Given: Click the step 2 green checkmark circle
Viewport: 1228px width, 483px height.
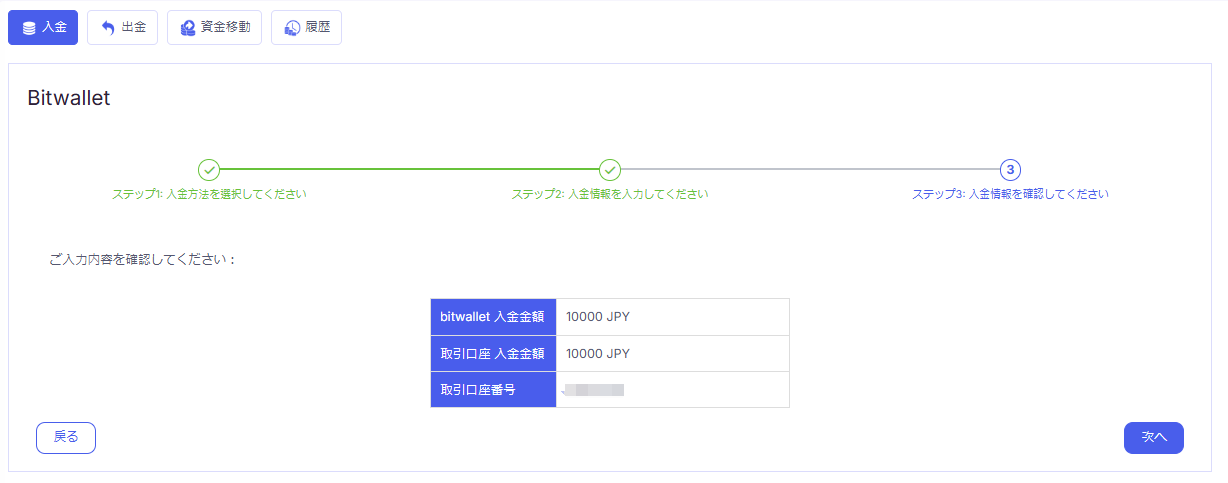Looking at the screenshot, I should coord(610,169).
